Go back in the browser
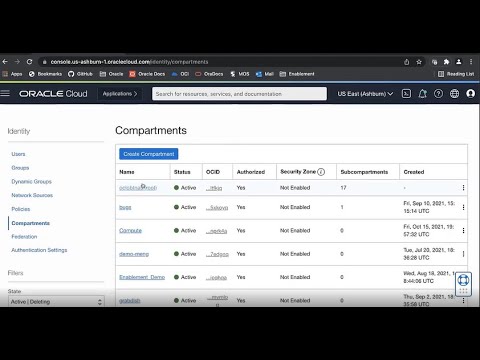Screen dimensions: 480x360 pyautogui.click(x=5, y=62)
